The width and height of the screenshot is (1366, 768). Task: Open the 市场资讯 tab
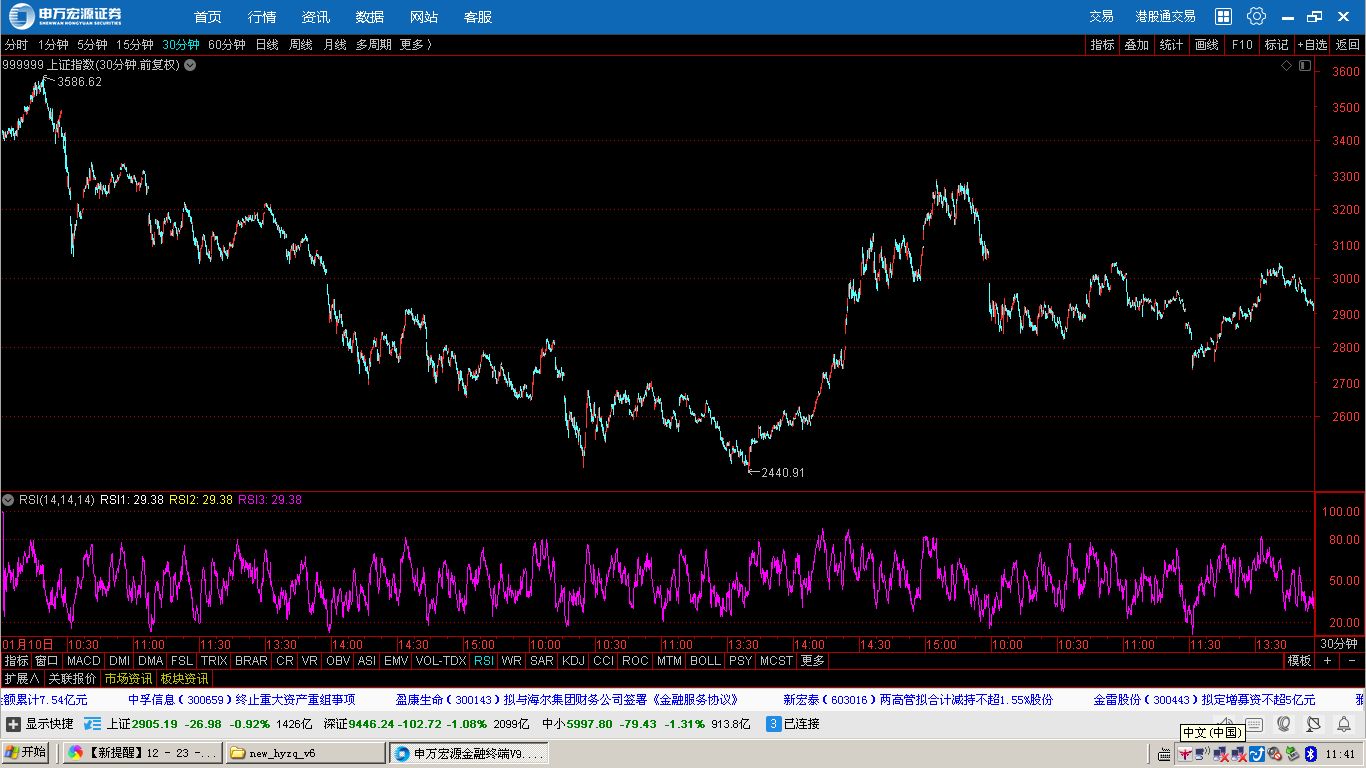coord(128,679)
